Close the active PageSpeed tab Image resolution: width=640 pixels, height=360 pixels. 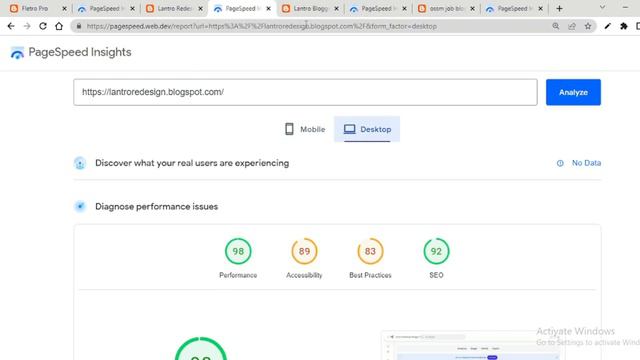(269, 9)
